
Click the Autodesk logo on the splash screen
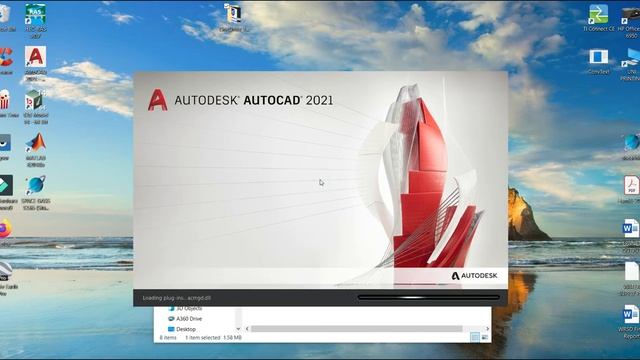point(474,276)
